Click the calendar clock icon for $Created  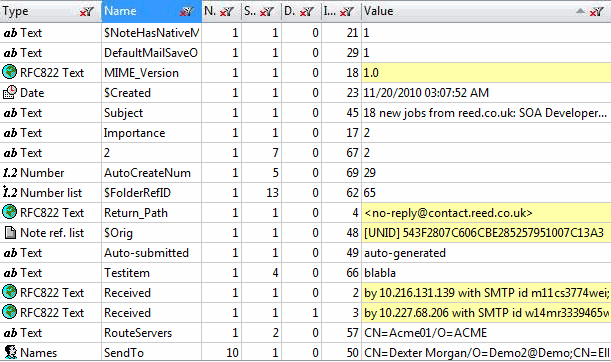[9, 92]
